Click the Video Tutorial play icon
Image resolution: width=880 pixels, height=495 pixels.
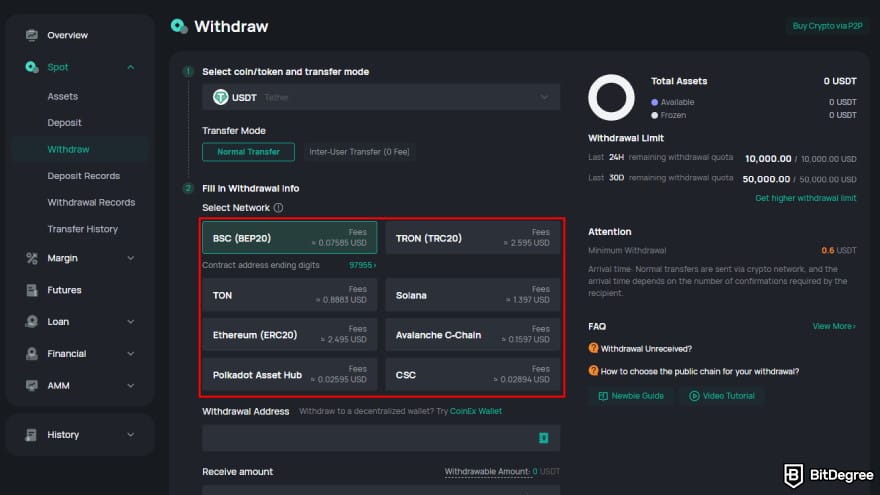click(694, 396)
